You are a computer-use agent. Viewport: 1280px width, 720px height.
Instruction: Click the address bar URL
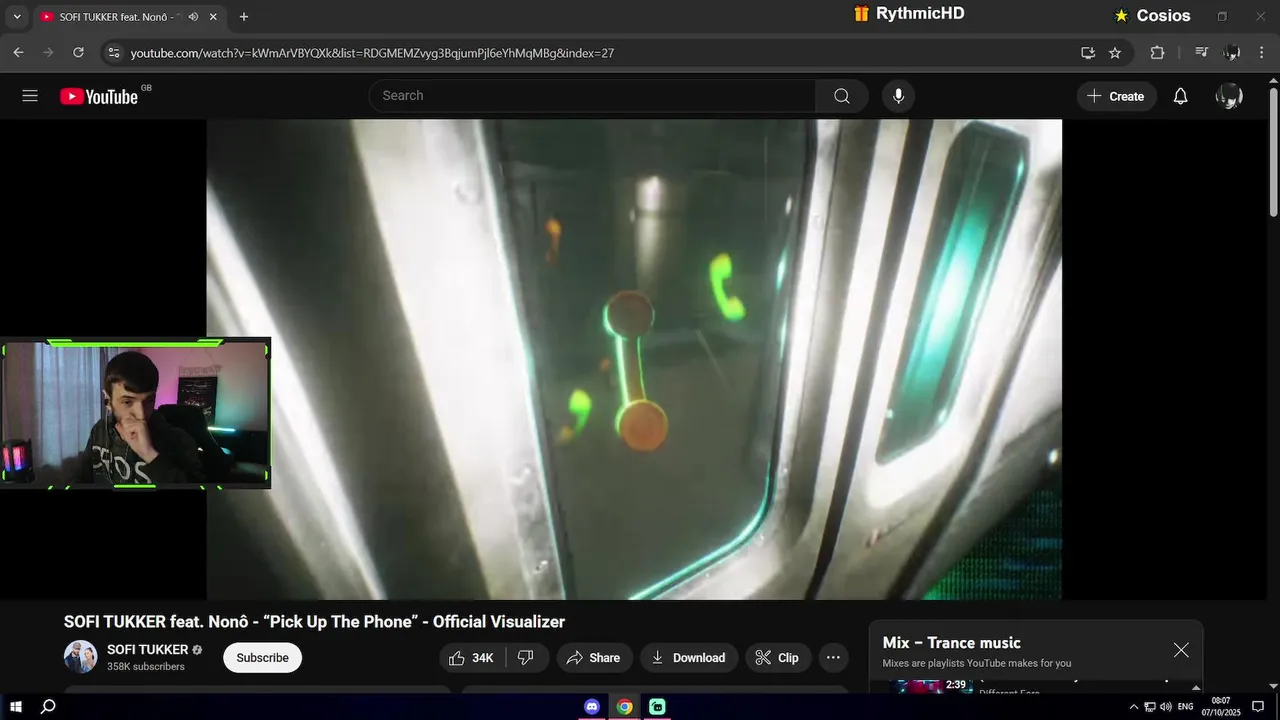(x=372, y=53)
